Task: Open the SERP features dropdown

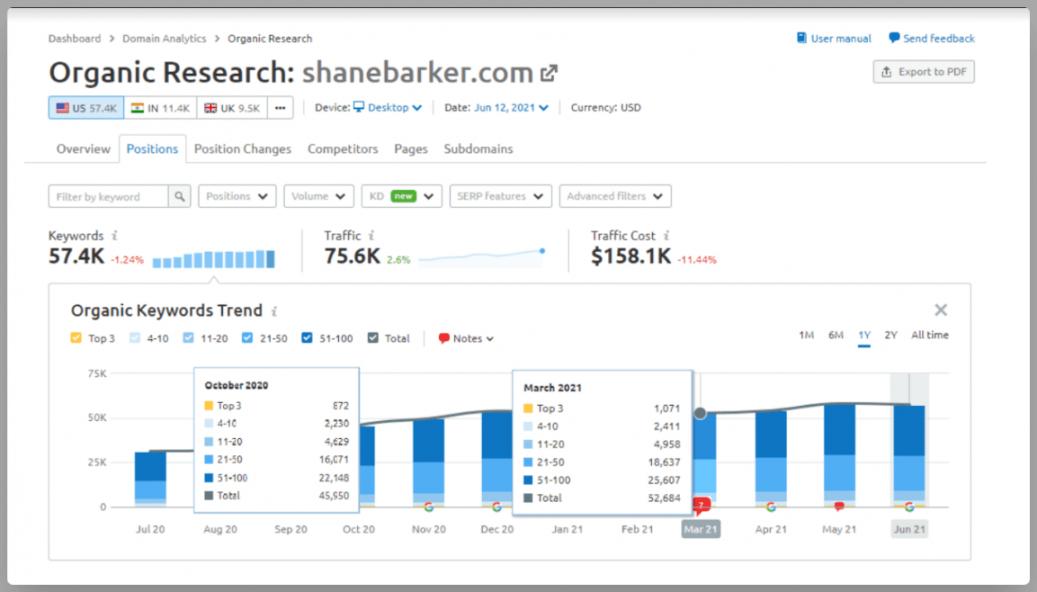Action: (501, 196)
